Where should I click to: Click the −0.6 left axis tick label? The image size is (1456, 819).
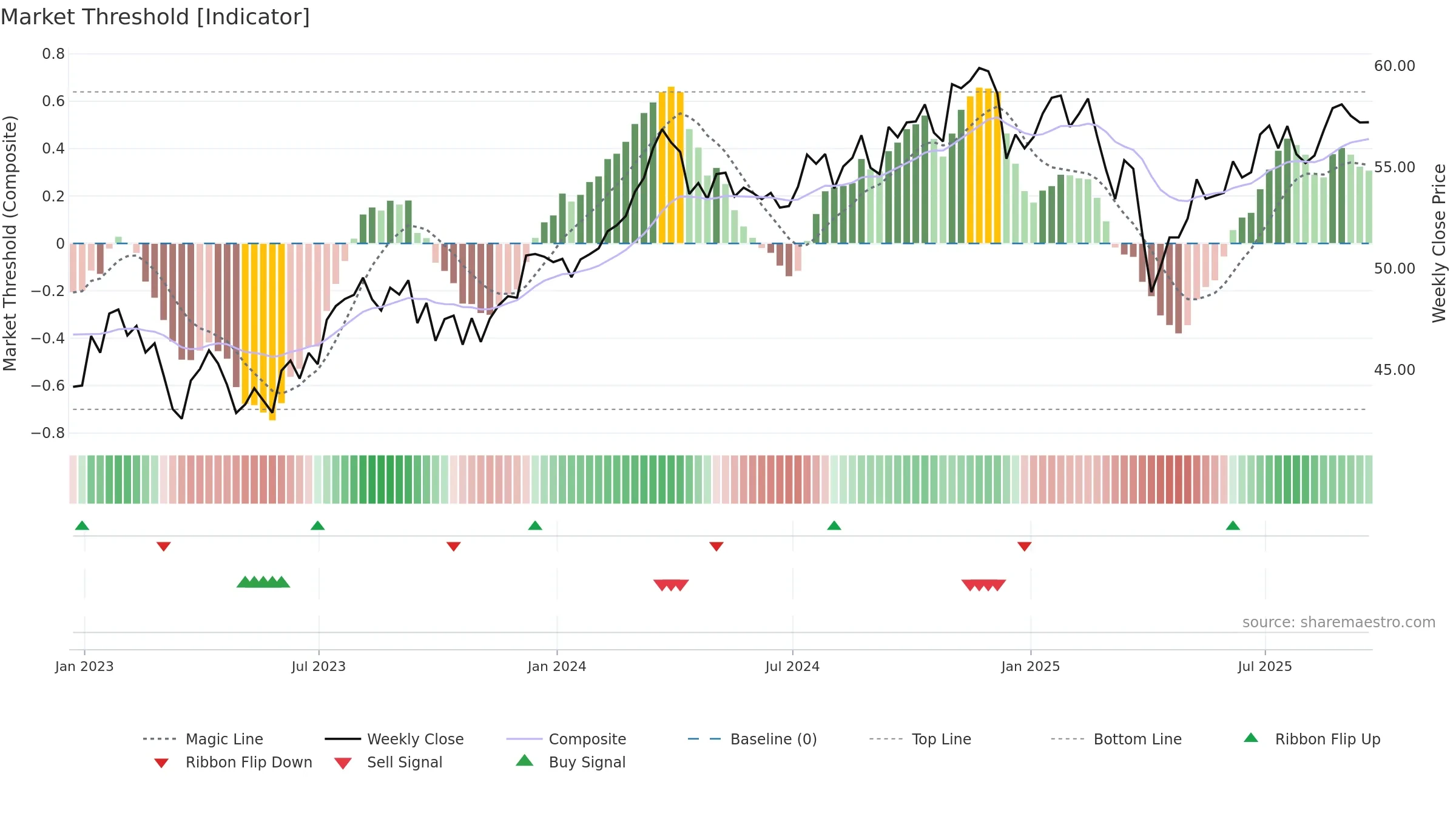48,386
